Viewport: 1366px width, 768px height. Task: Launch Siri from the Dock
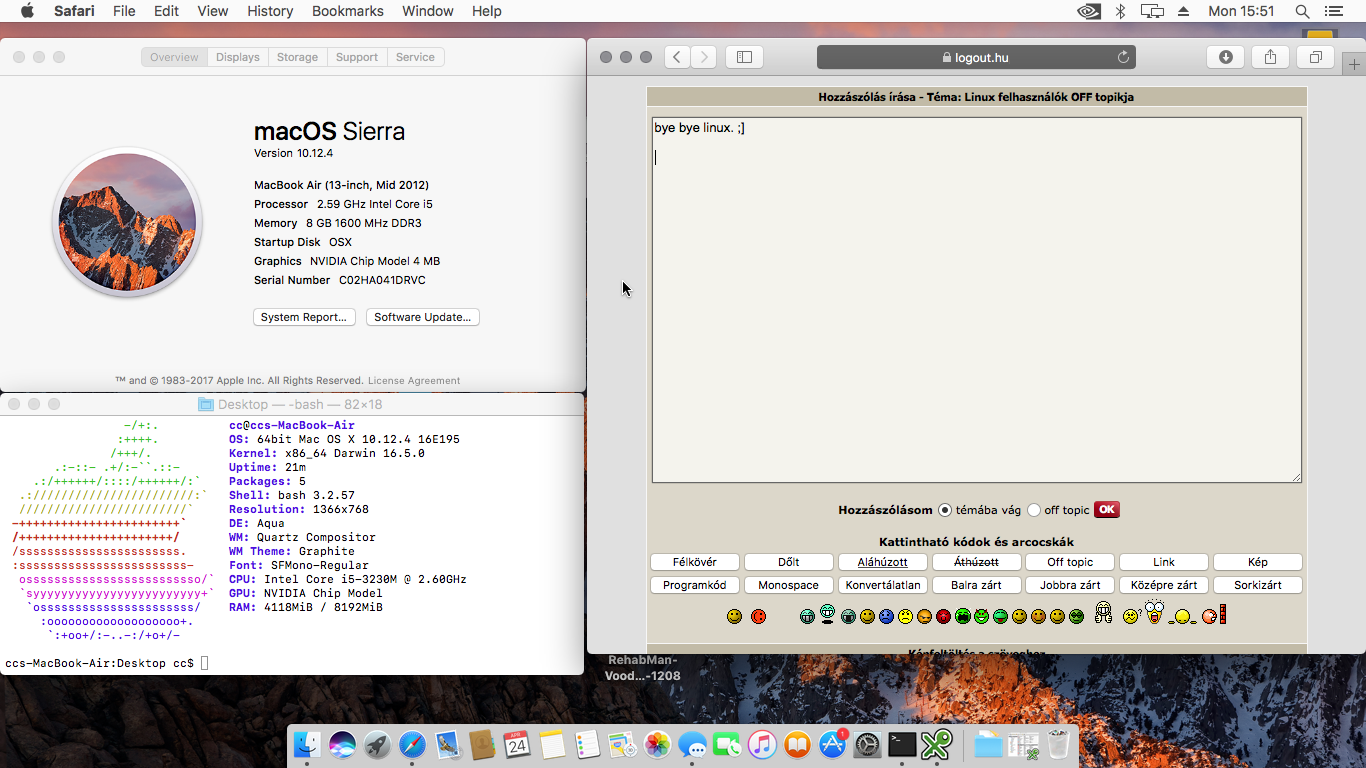point(342,744)
